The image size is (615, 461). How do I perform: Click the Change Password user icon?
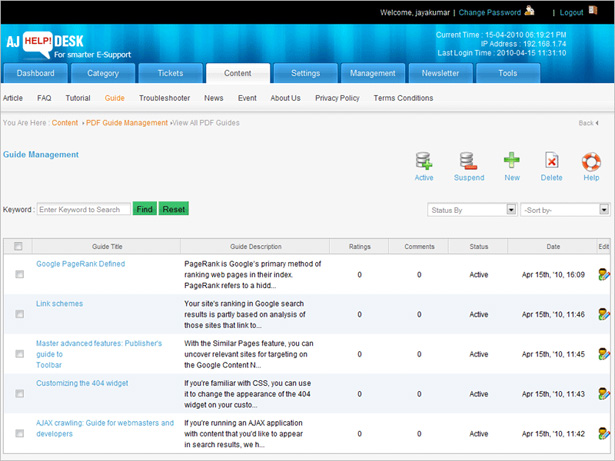[529, 11]
